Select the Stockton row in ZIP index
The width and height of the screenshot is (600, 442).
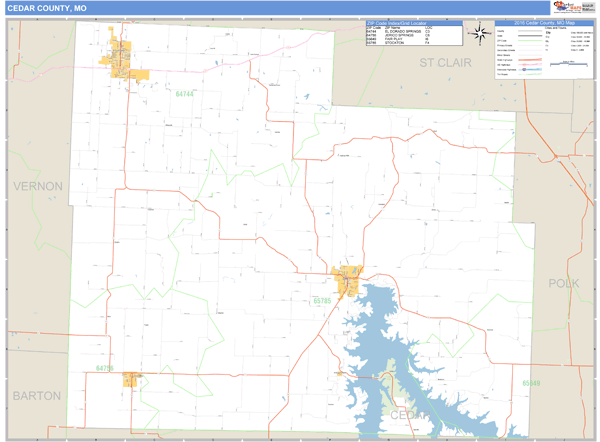click(x=400, y=44)
